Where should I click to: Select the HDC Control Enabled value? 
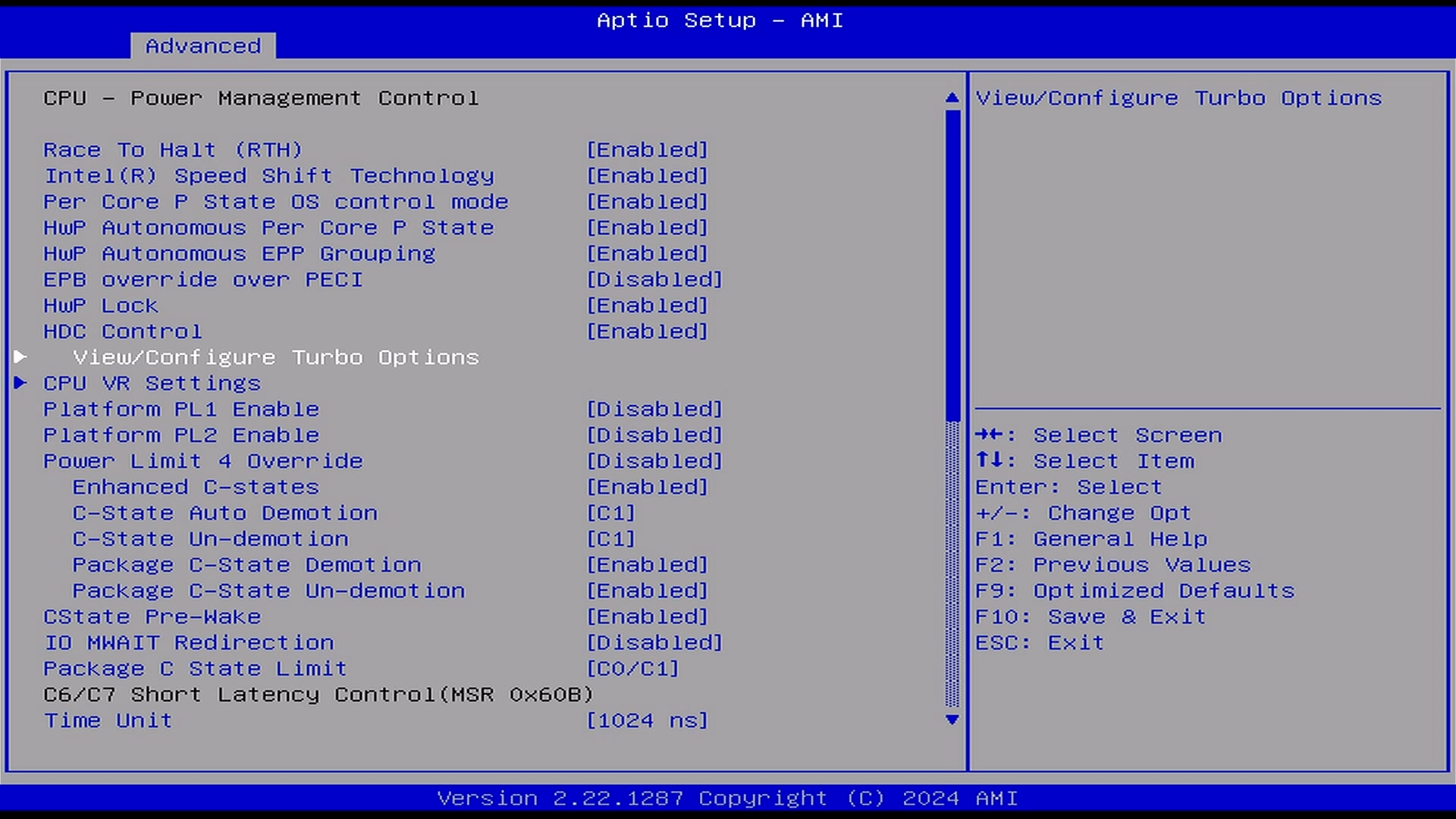coord(647,331)
